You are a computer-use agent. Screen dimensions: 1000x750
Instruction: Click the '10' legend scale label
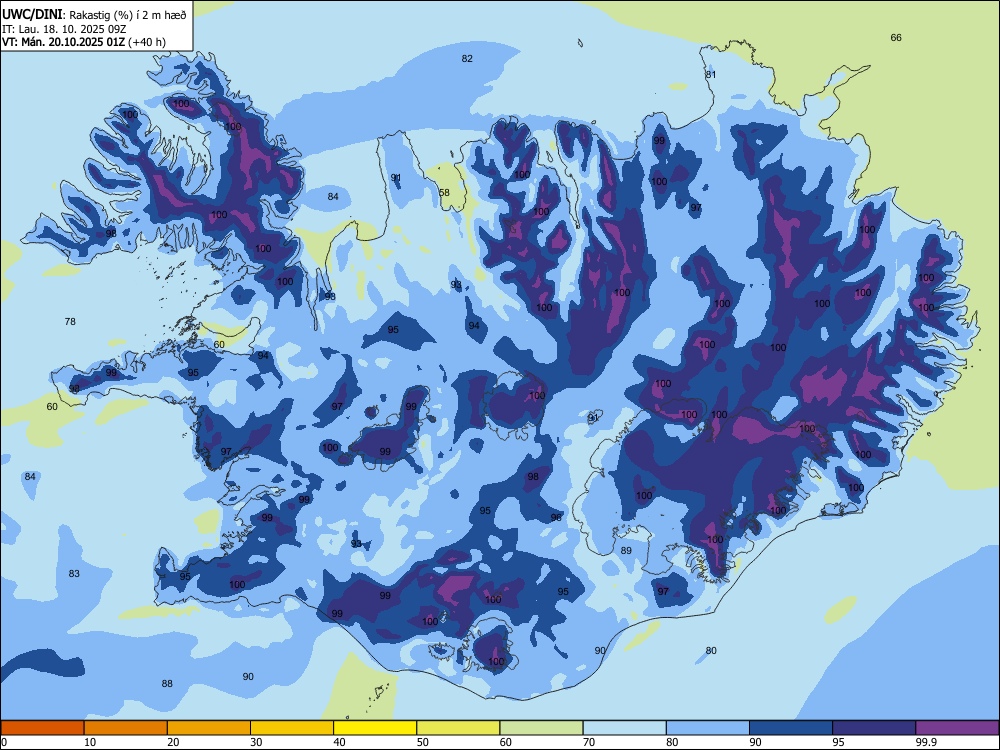[x=90, y=742]
